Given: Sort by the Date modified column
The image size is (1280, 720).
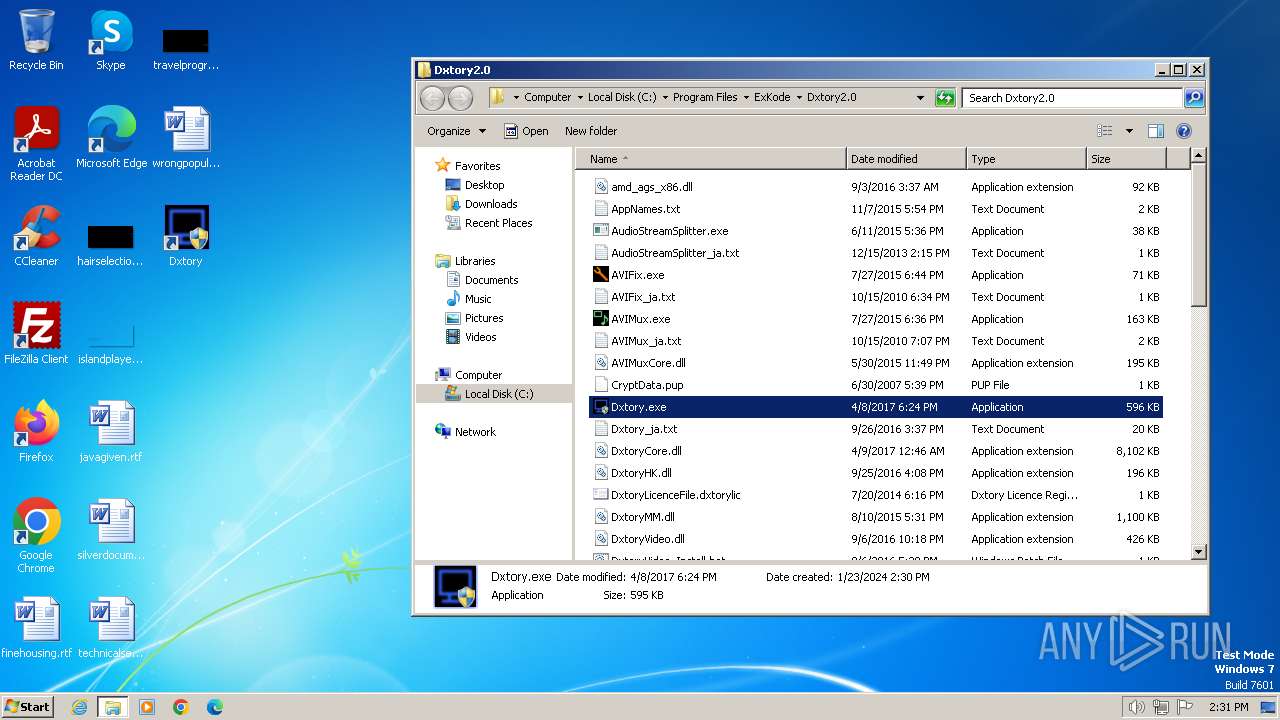Looking at the screenshot, I should pos(906,159).
